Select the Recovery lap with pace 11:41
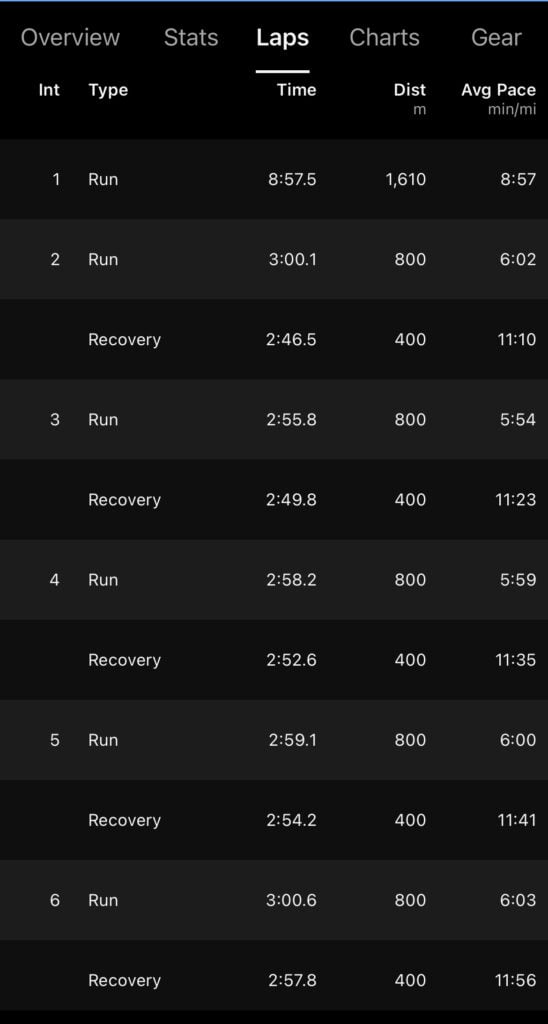Screen dimensions: 548x1024 [x=274, y=820]
